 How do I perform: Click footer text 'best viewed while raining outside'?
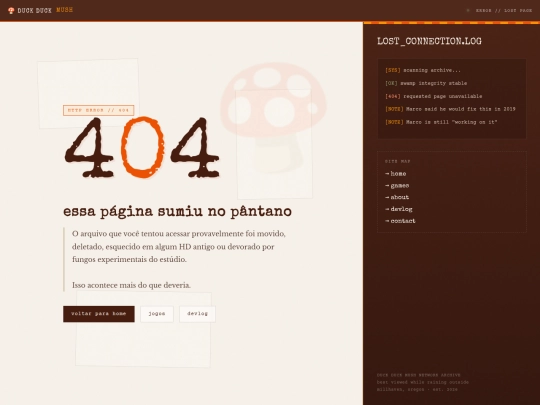[x=423, y=382]
